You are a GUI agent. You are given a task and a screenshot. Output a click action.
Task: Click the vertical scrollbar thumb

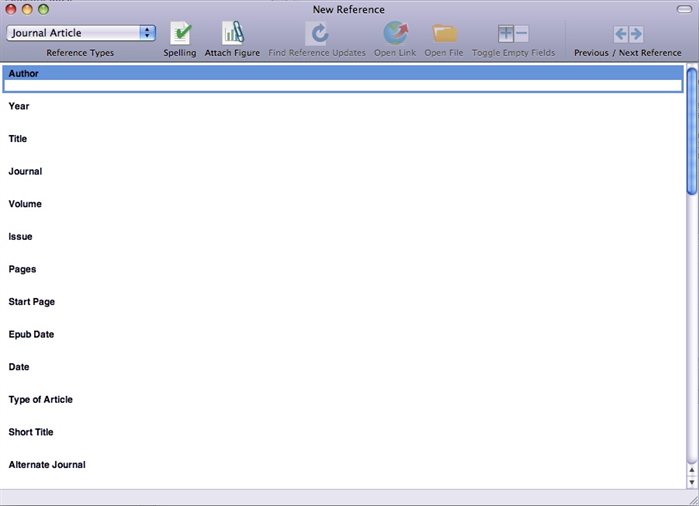[x=691, y=130]
